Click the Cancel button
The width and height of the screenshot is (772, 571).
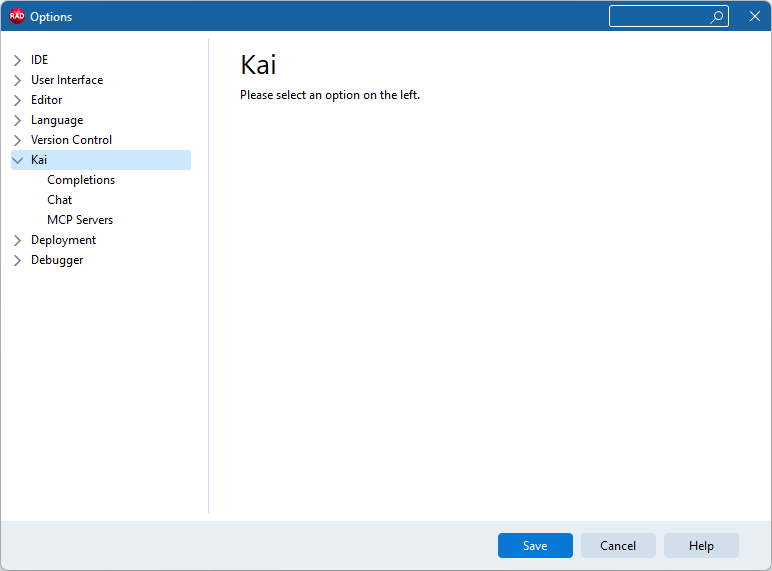click(x=618, y=545)
